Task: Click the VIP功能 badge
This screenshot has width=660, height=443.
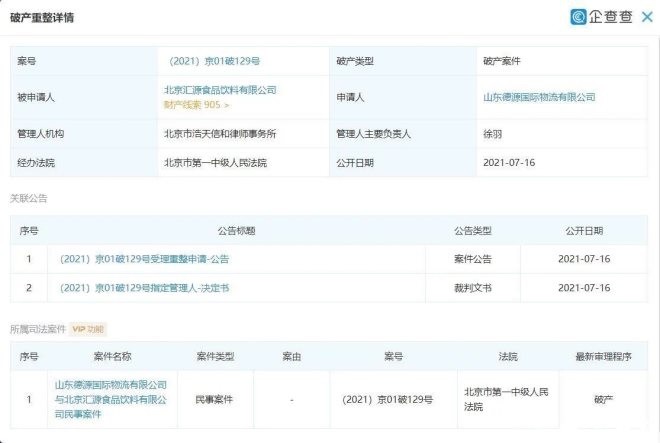Action: (88, 328)
